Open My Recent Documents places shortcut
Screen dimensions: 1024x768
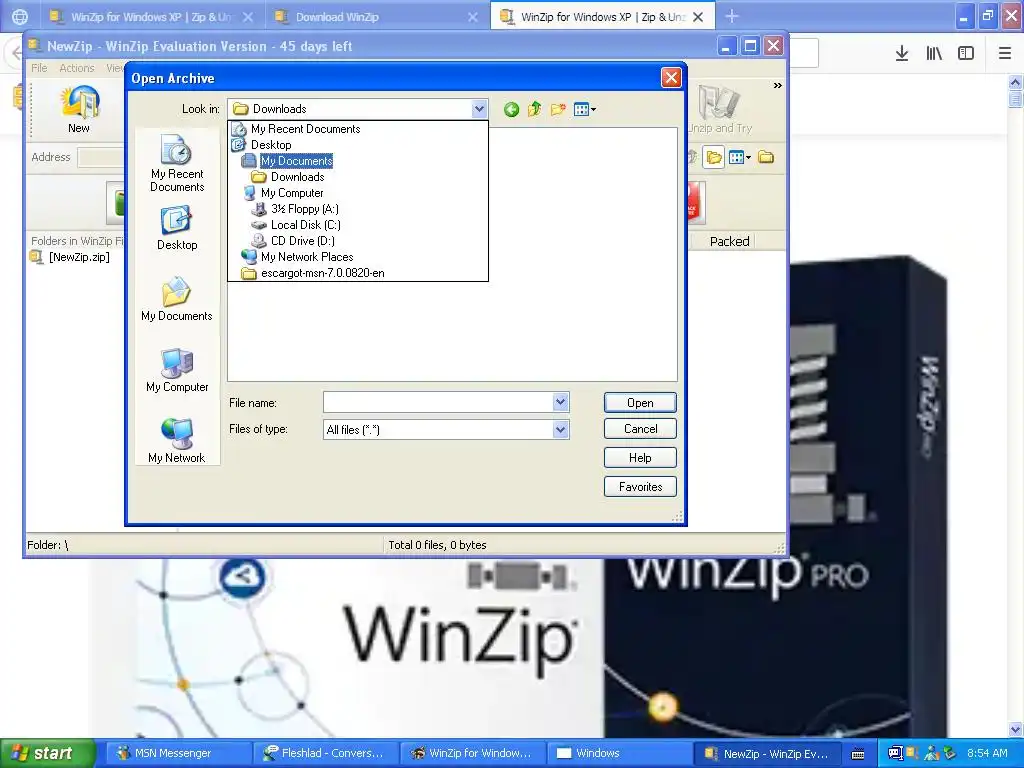tap(177, 163)
